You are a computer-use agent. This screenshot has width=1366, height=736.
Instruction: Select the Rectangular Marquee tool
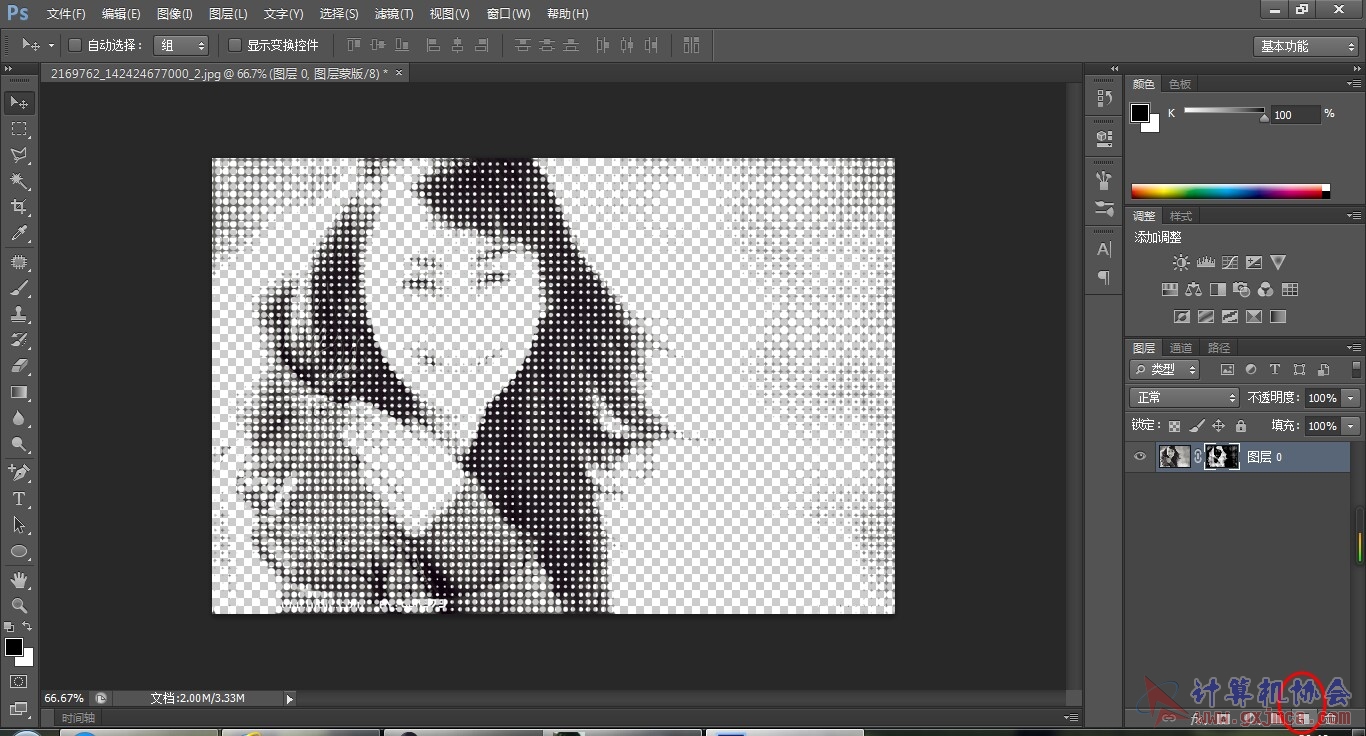[x=19, y=129]
